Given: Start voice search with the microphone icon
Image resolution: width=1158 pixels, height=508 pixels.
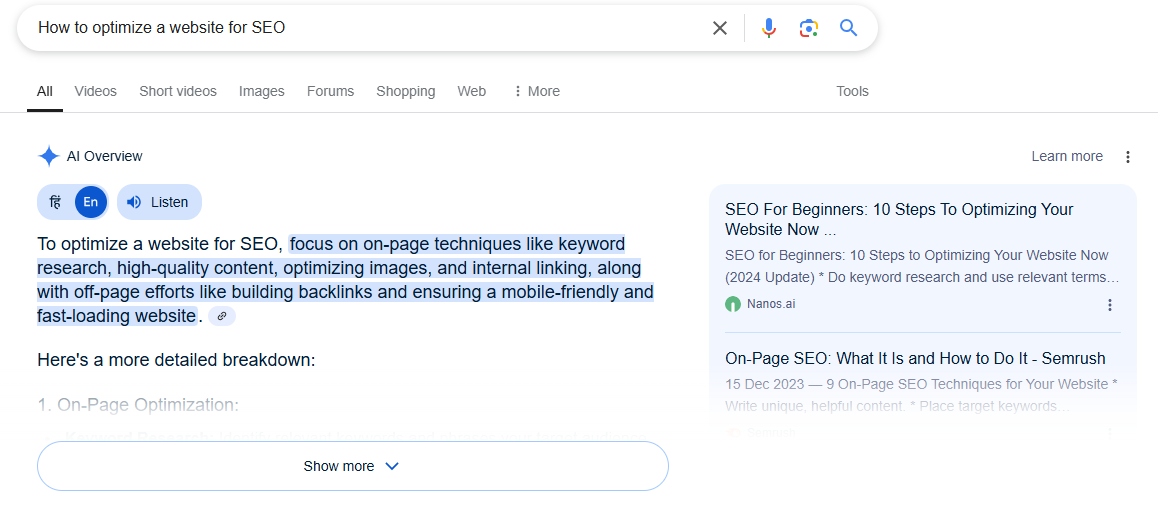Looking at the screenshot, I should [768, 28].
